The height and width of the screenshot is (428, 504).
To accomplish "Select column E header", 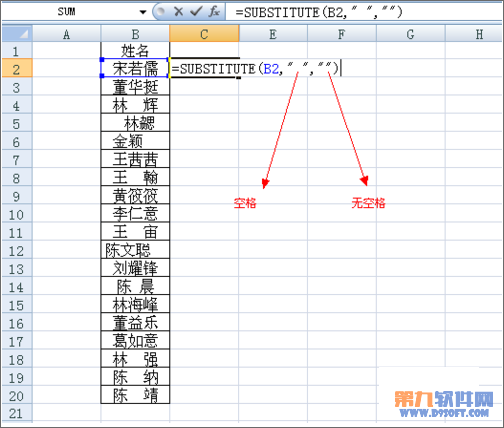I will pyautogui.click(x=273, y=34).
